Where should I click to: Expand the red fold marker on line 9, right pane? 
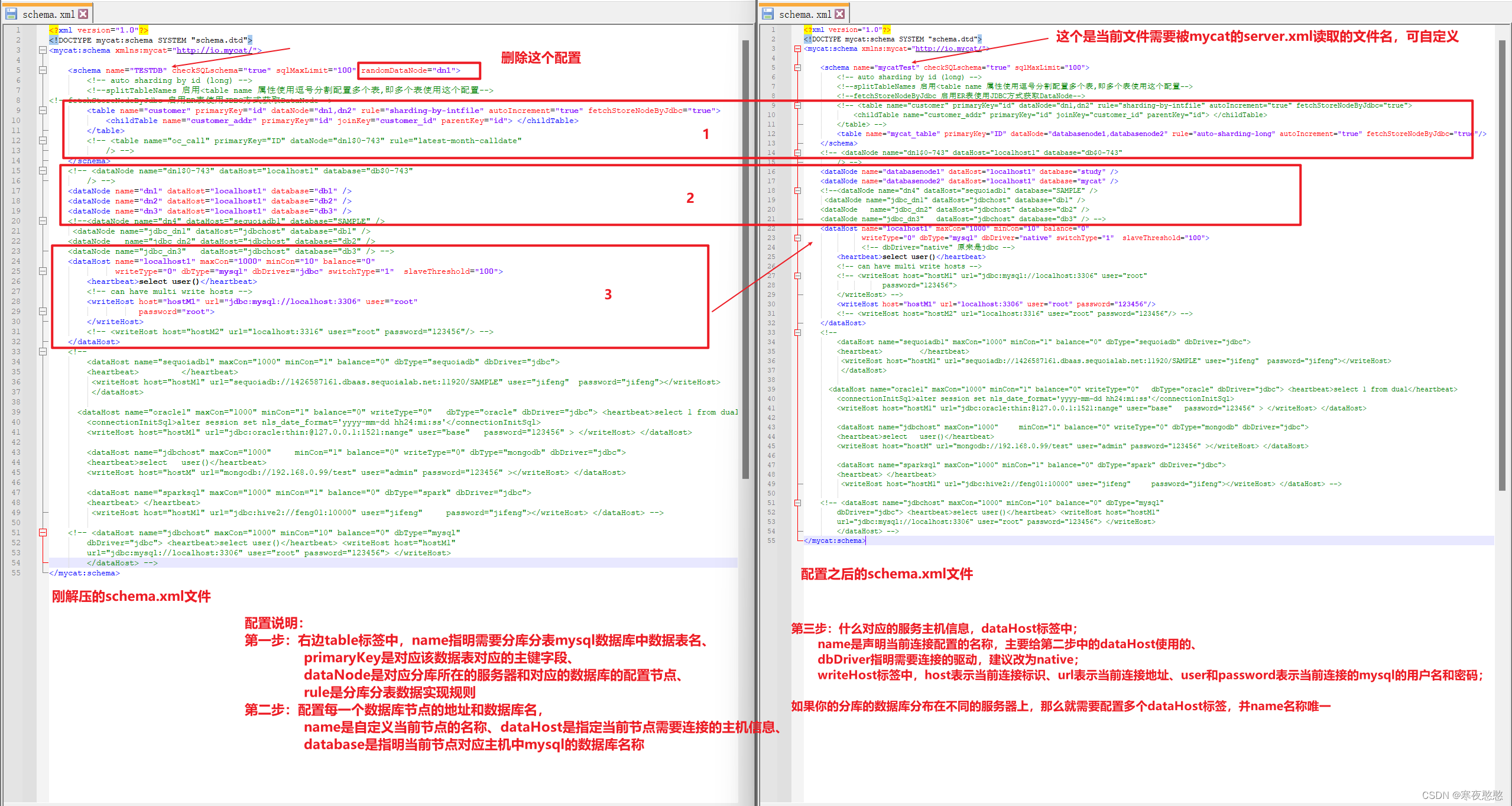797,105
